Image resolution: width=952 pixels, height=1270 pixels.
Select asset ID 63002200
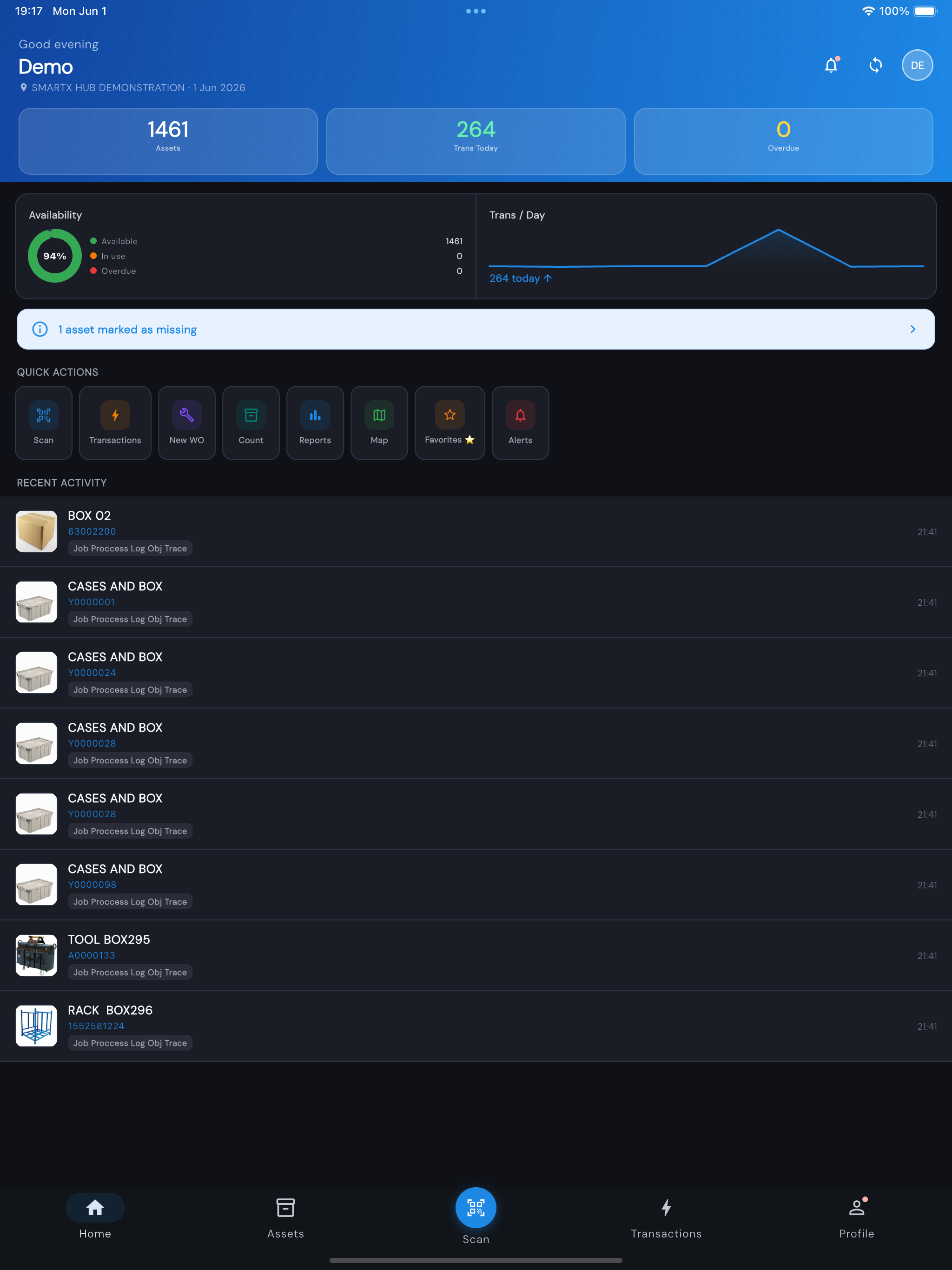pos(92,532)
